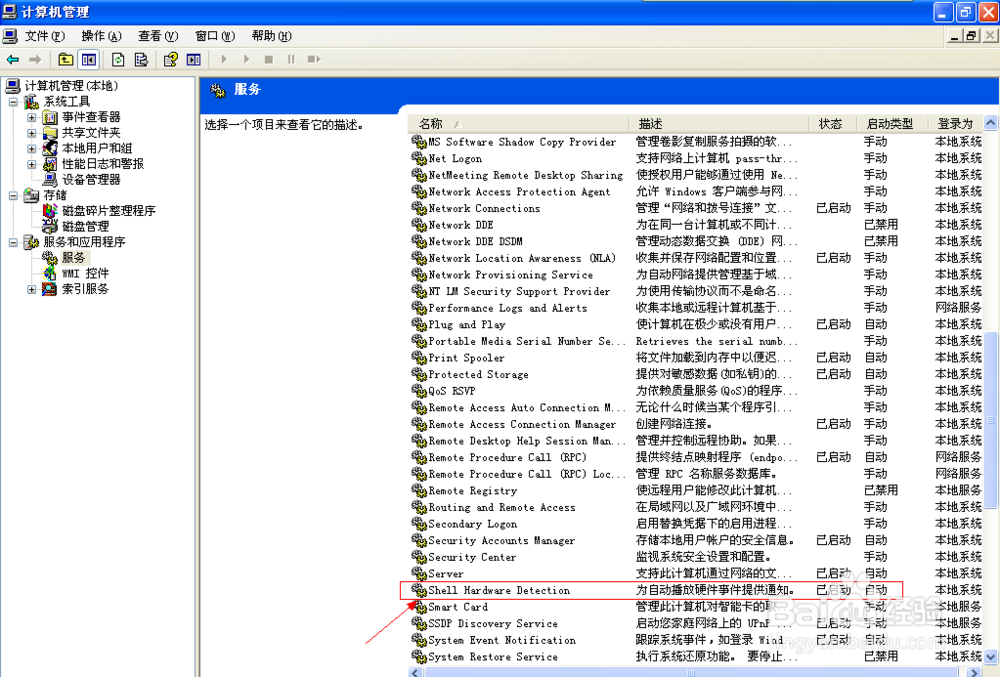Click the services list scroll up arrow
The width and height of the screenshot is (1000, 677).
pyautogui.click(x=990, y=122)
